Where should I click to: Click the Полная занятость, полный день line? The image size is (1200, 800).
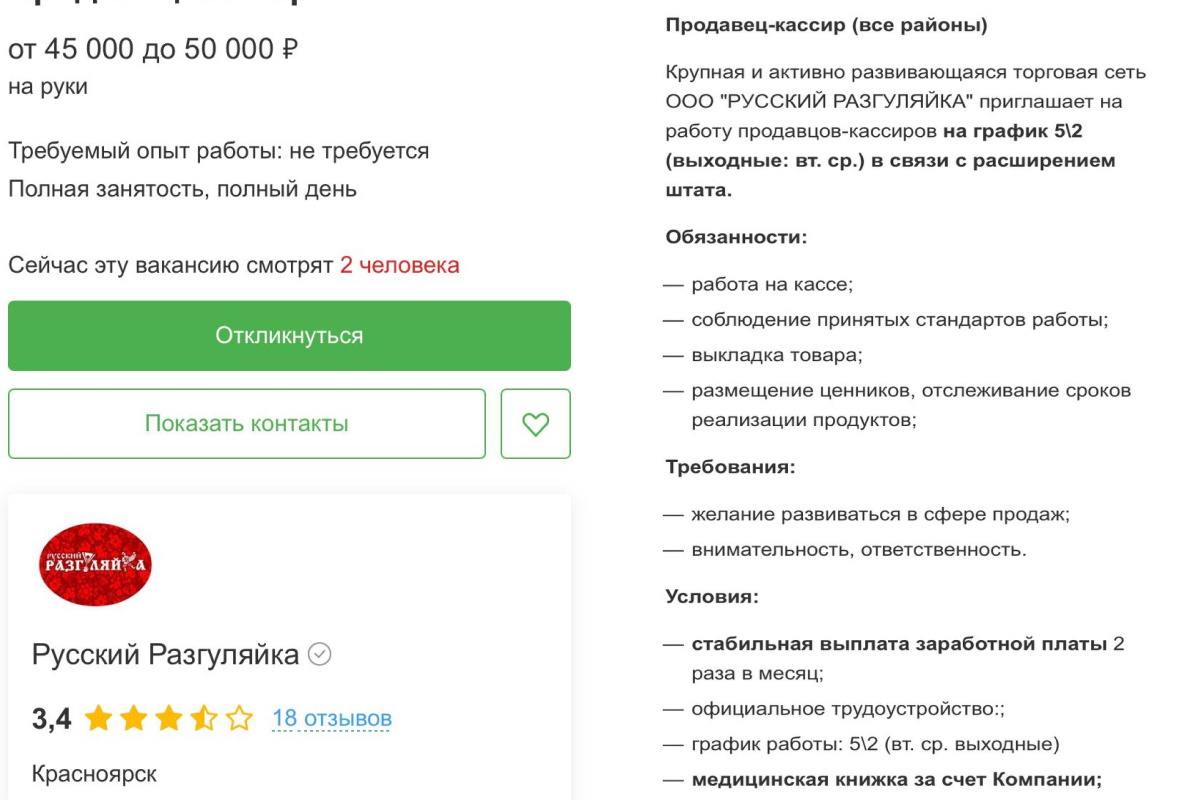point(182,188)
